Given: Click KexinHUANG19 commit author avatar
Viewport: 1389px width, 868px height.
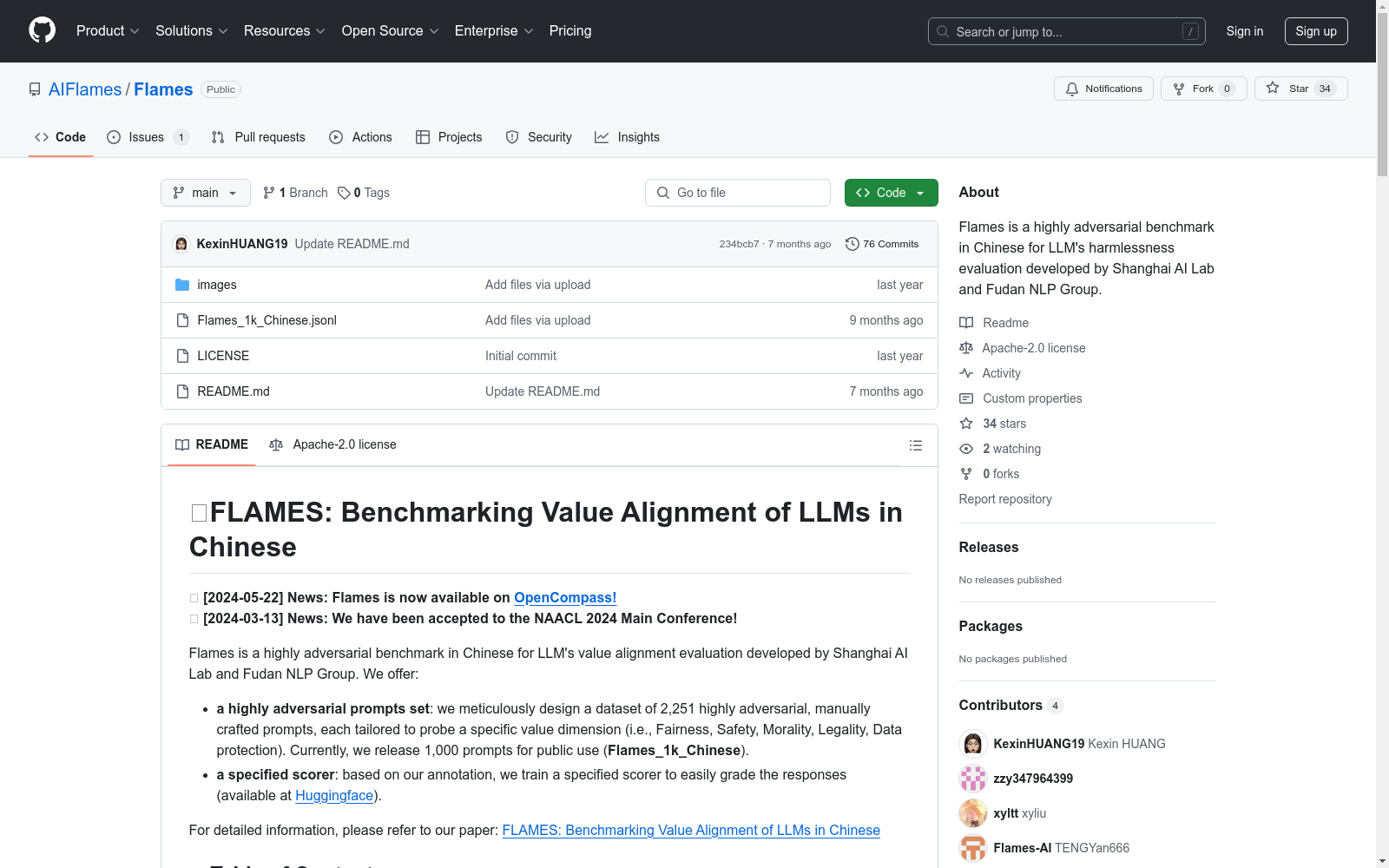Looking at the screenshot, I should pyautogui.click(x=181, y=244).
